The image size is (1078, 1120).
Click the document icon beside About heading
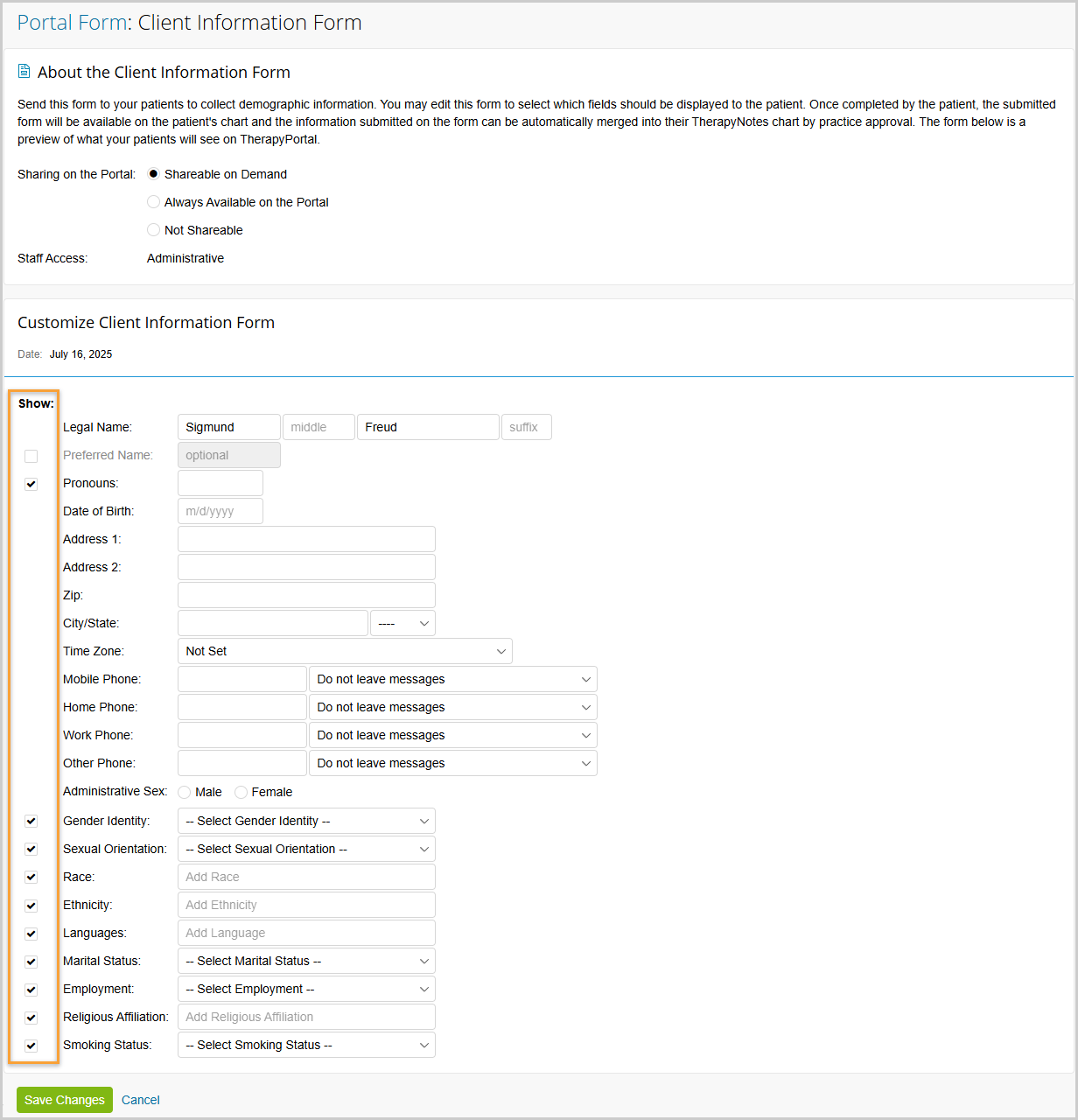24,72
